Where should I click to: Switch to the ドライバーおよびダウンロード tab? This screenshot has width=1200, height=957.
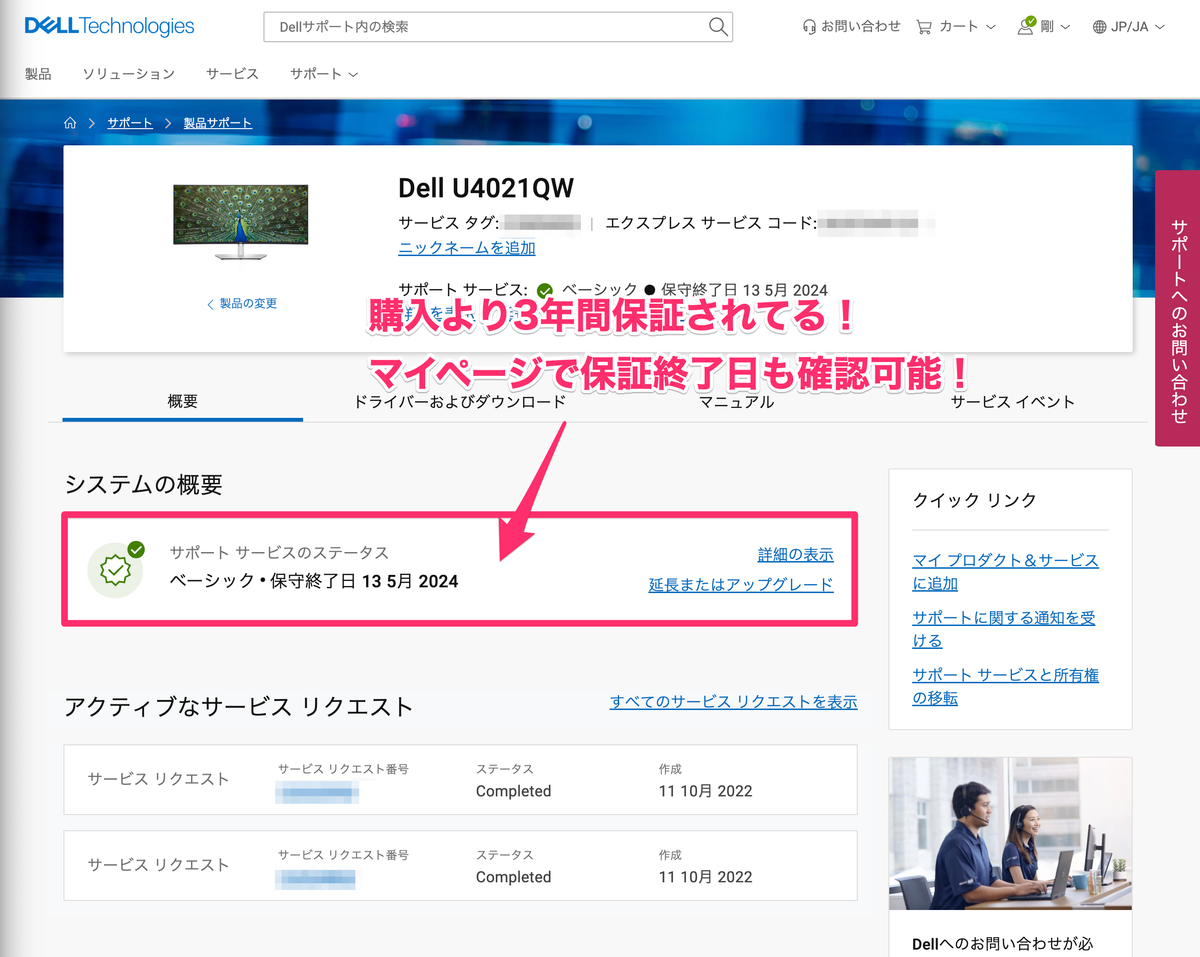[x=460, y=401]
